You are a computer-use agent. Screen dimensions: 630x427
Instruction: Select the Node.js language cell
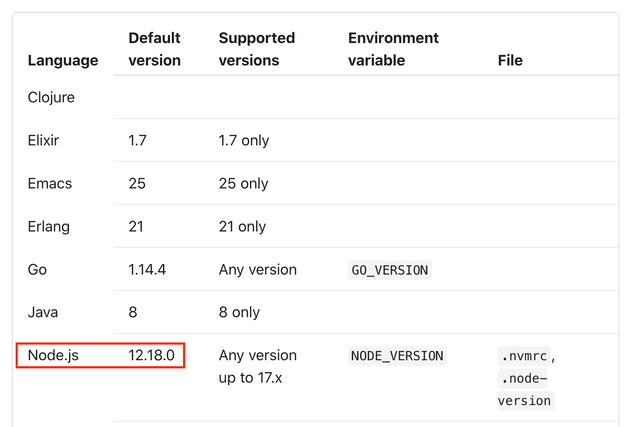coord(53,355)
